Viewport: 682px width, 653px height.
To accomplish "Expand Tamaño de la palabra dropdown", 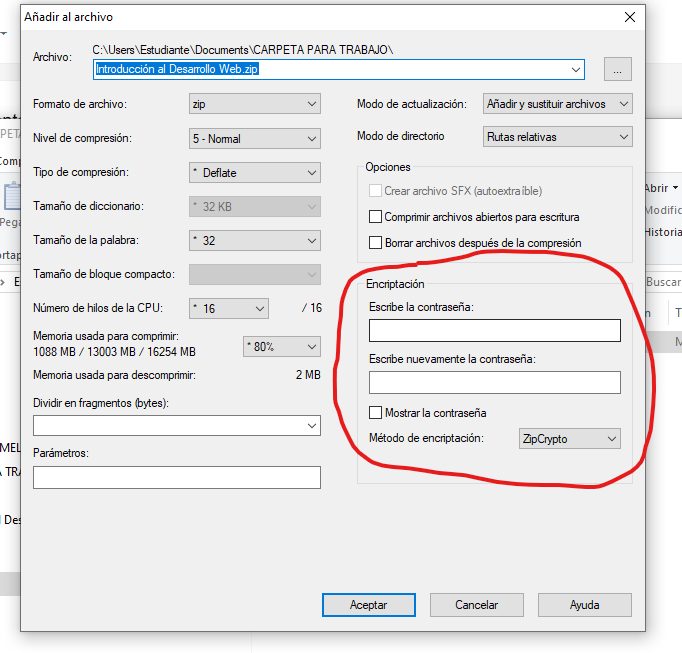I will click(255, 241).
